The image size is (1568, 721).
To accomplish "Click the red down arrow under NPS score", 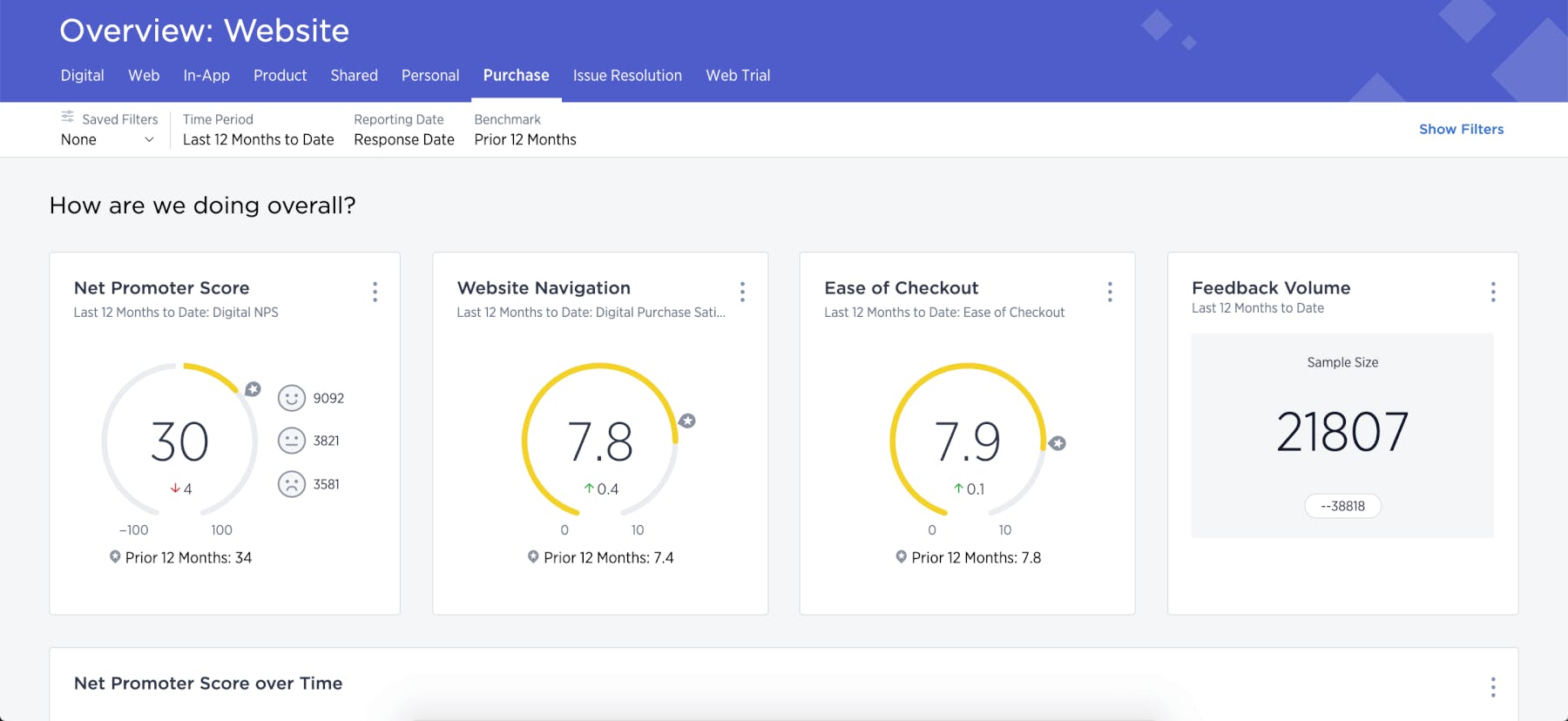I will click(x=175, y=489).
